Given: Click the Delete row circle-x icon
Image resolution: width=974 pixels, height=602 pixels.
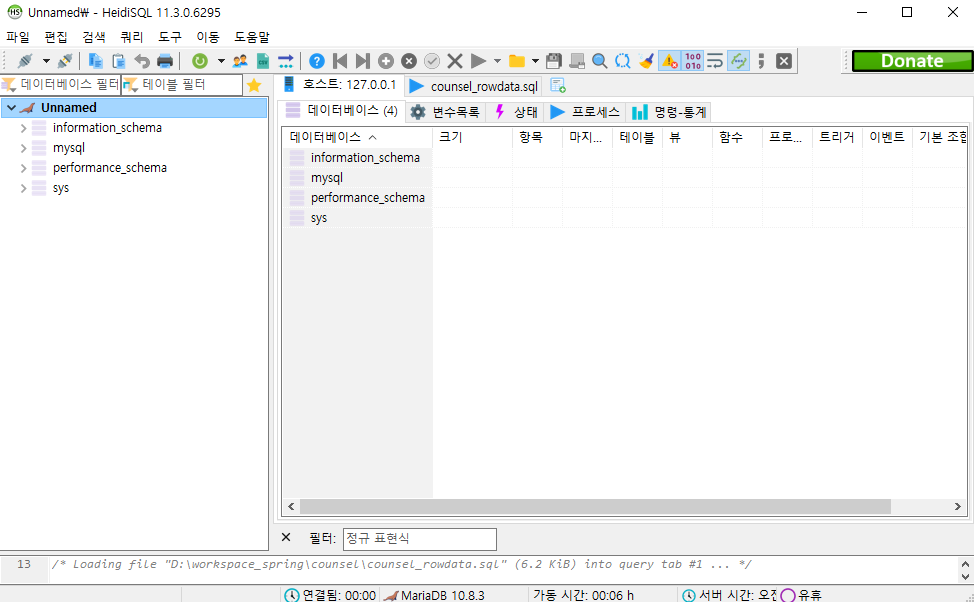Looking at the screenshot, I should (x=409, y=61).
